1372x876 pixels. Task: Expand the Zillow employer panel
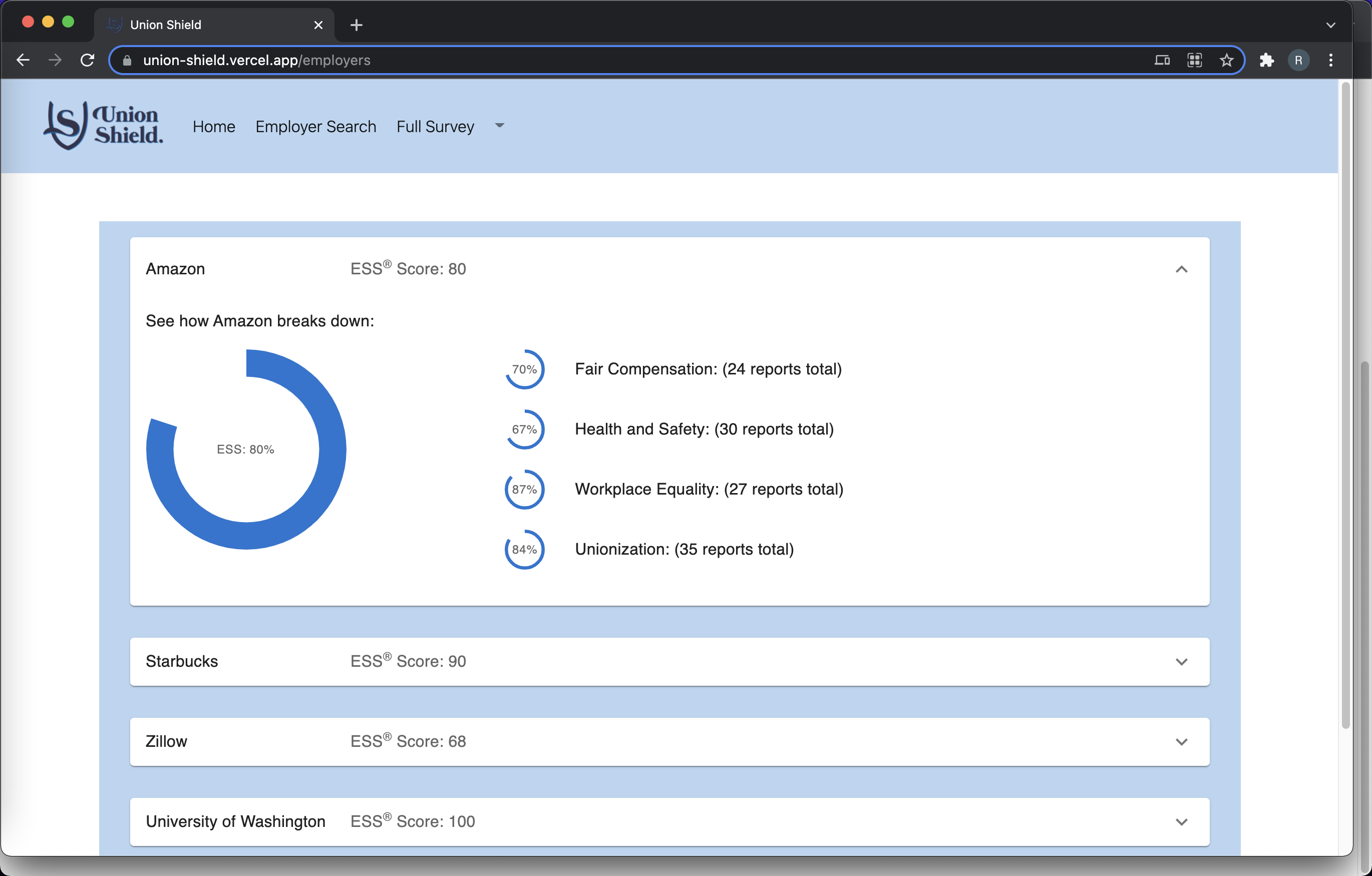click(x=1181, y=741)
